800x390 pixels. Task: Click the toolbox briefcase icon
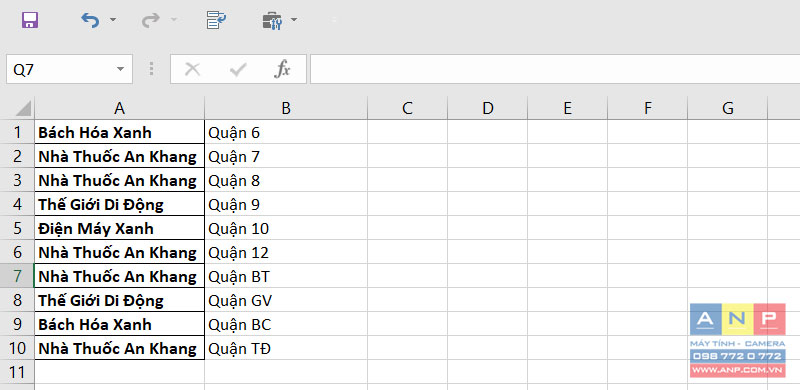[272, 20]
